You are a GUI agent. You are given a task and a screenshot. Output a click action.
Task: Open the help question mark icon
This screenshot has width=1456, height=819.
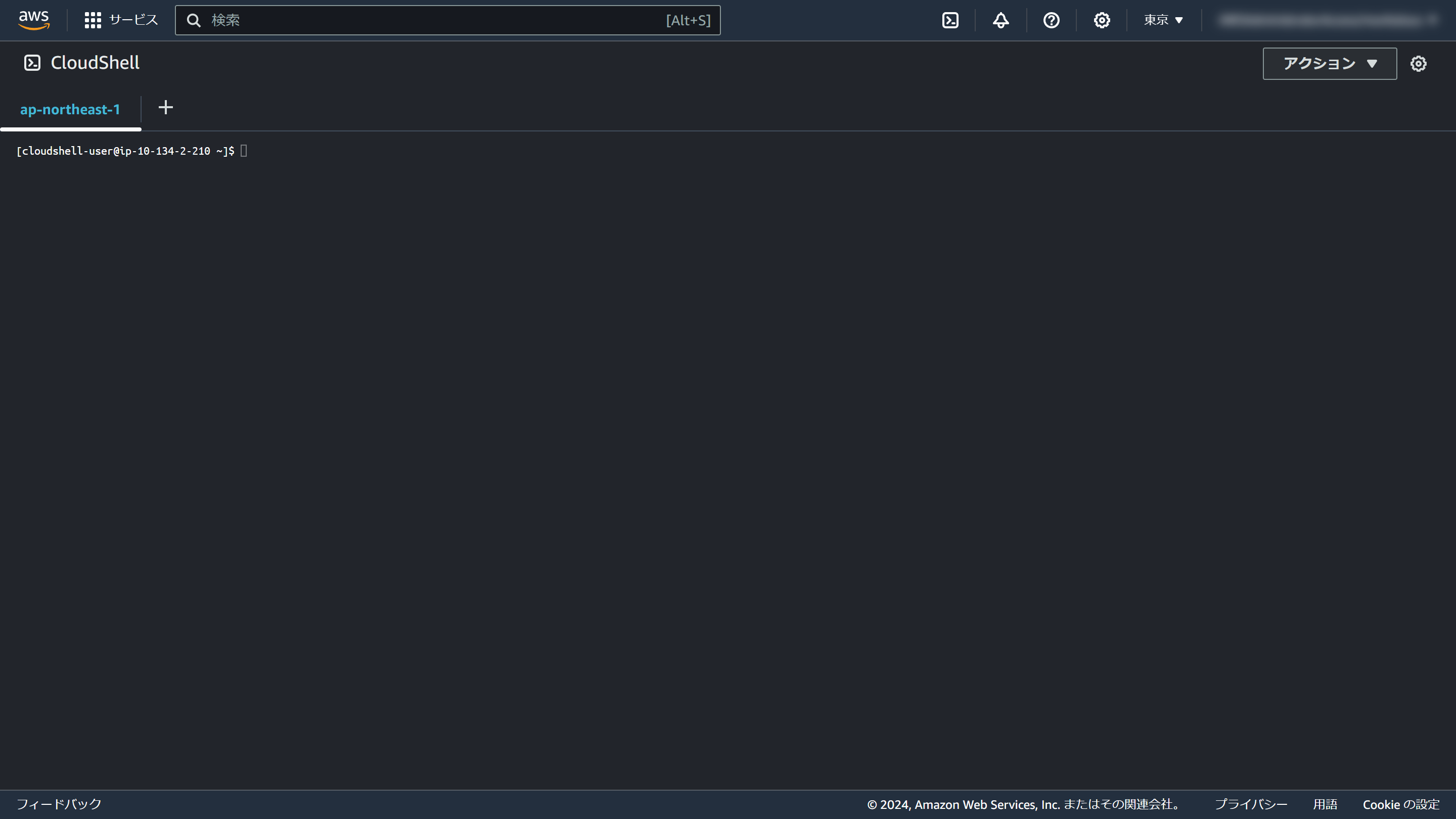pyautogui.click(x=1051, y=20)
